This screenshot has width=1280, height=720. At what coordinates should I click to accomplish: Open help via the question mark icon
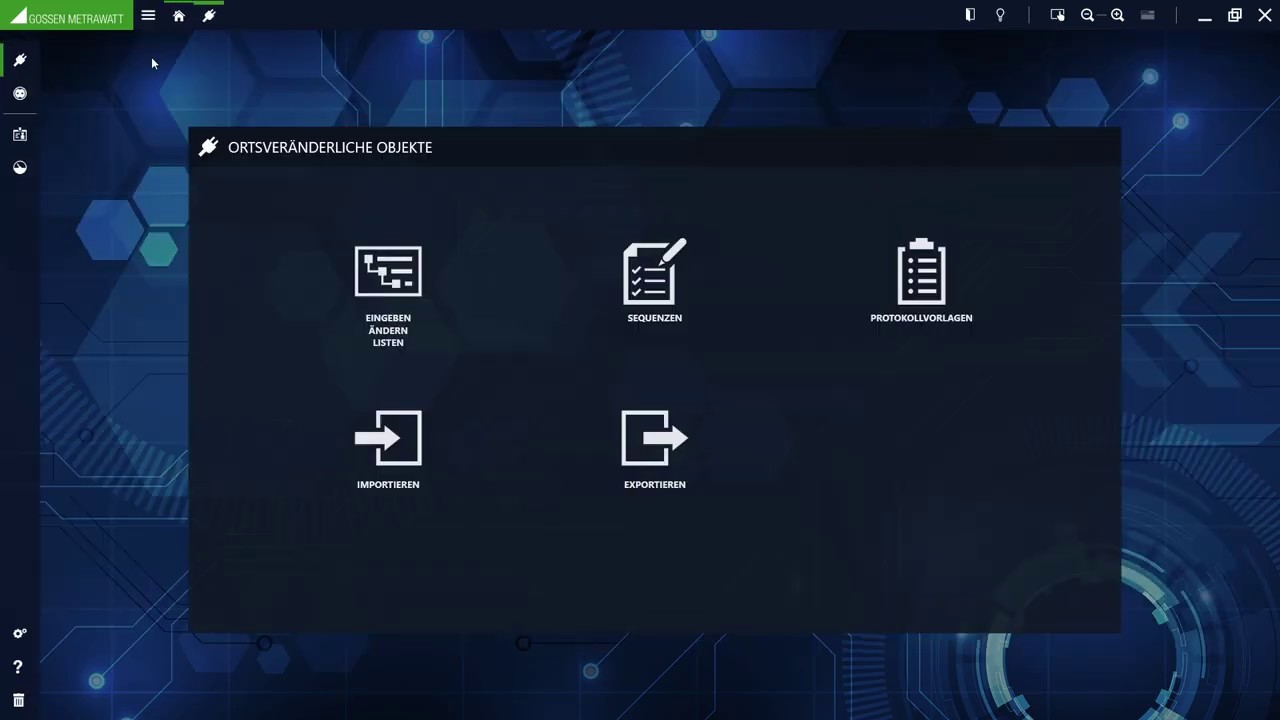[18, 667]
